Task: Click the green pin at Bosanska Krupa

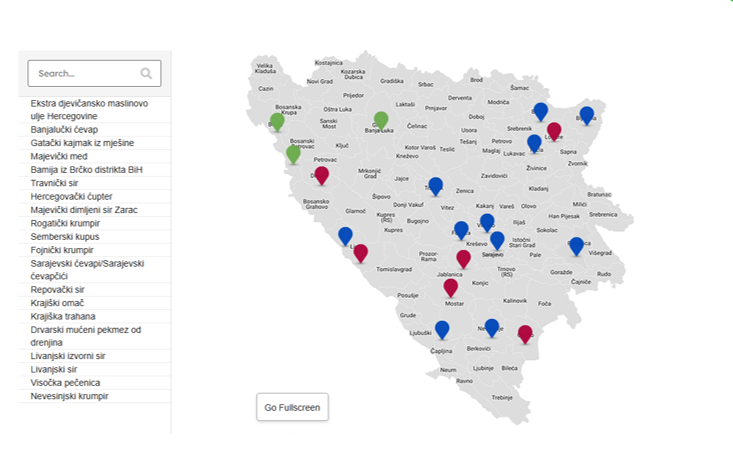Action: pos(277,122)
